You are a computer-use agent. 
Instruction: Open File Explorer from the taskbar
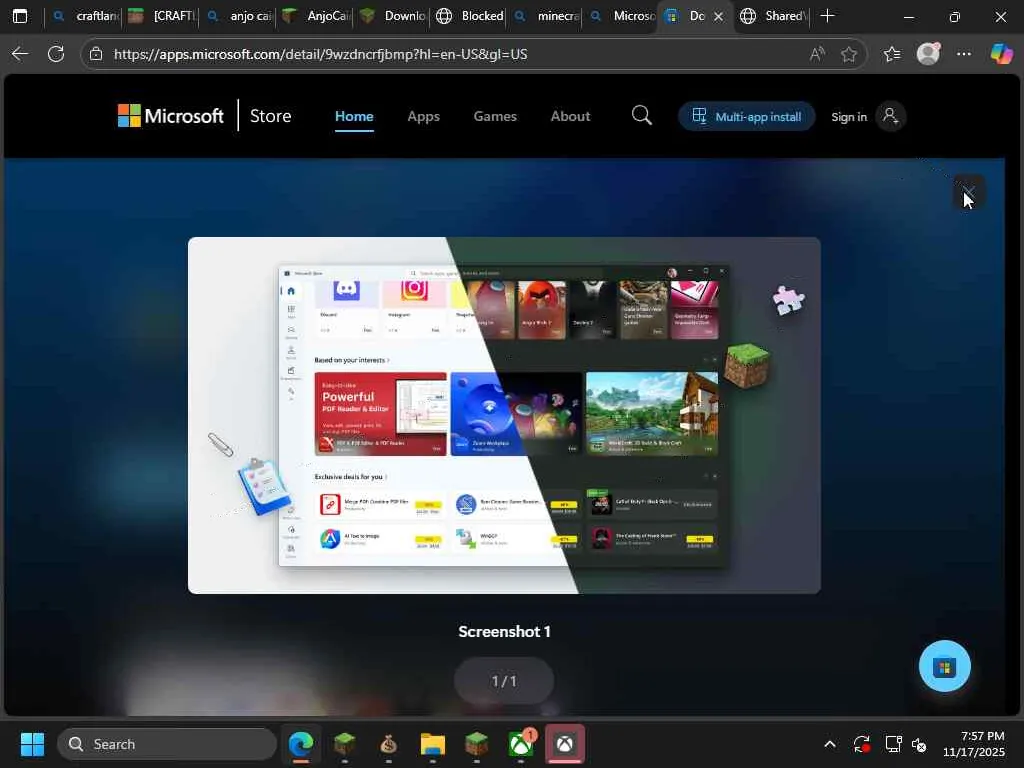(x=432, y=744)
